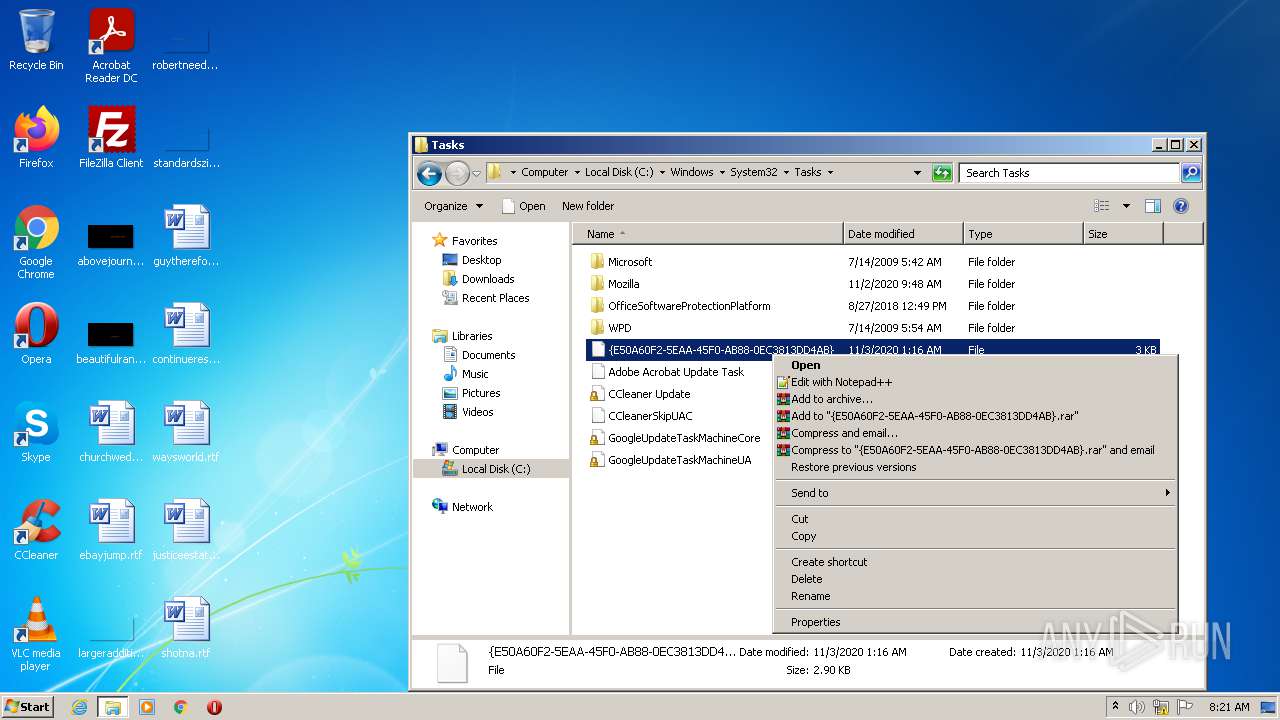Expand the view options dropdown arrow
Screen dimensions: 1280x720
coord(1126,206)
